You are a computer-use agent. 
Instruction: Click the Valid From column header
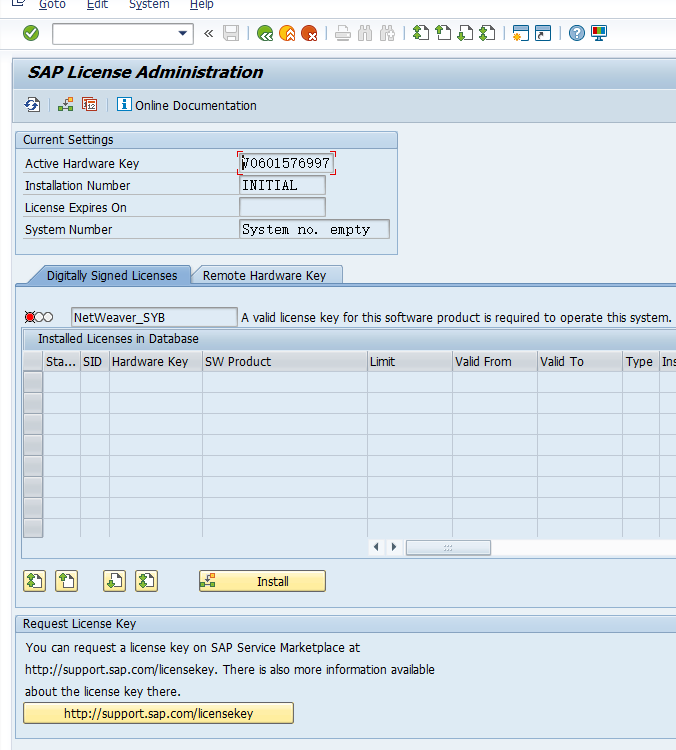point(495,362)
